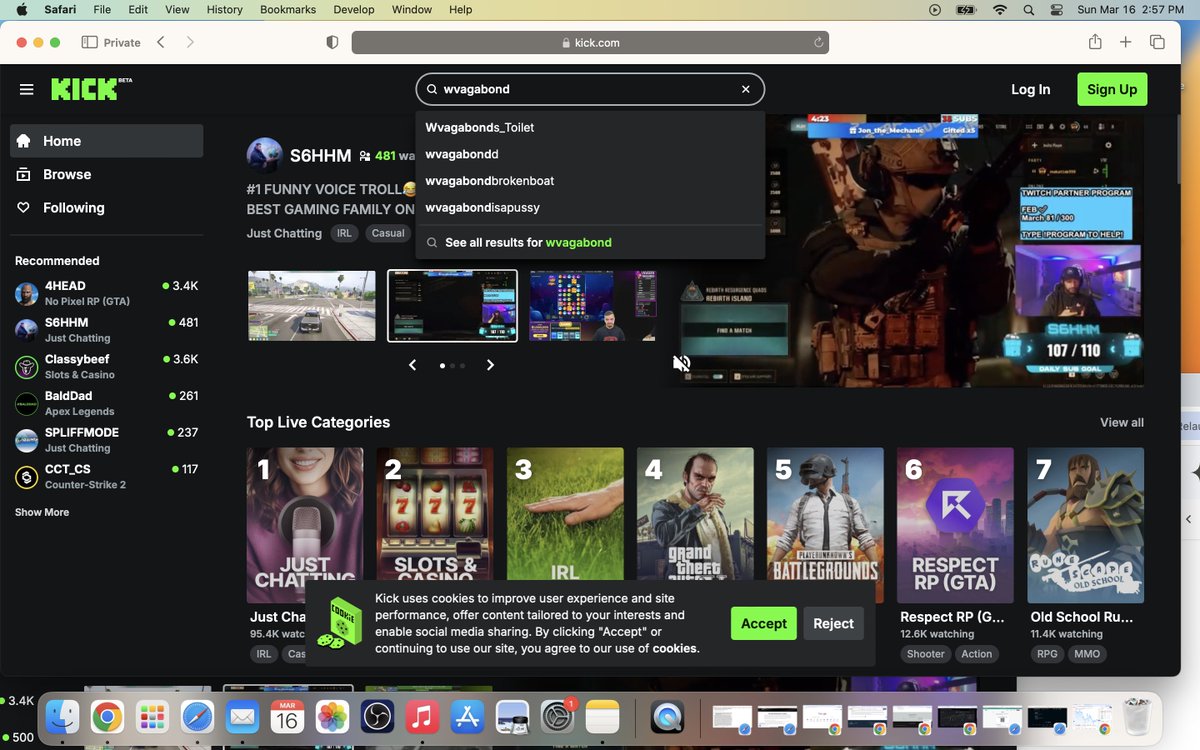
Task: Reject cookies in the banner
Action: tap(833, 623)
